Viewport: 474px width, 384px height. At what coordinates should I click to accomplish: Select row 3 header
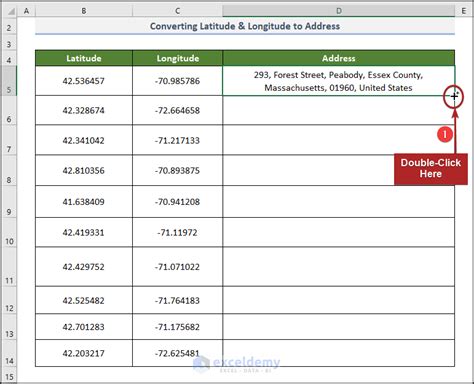click(9, 43)
